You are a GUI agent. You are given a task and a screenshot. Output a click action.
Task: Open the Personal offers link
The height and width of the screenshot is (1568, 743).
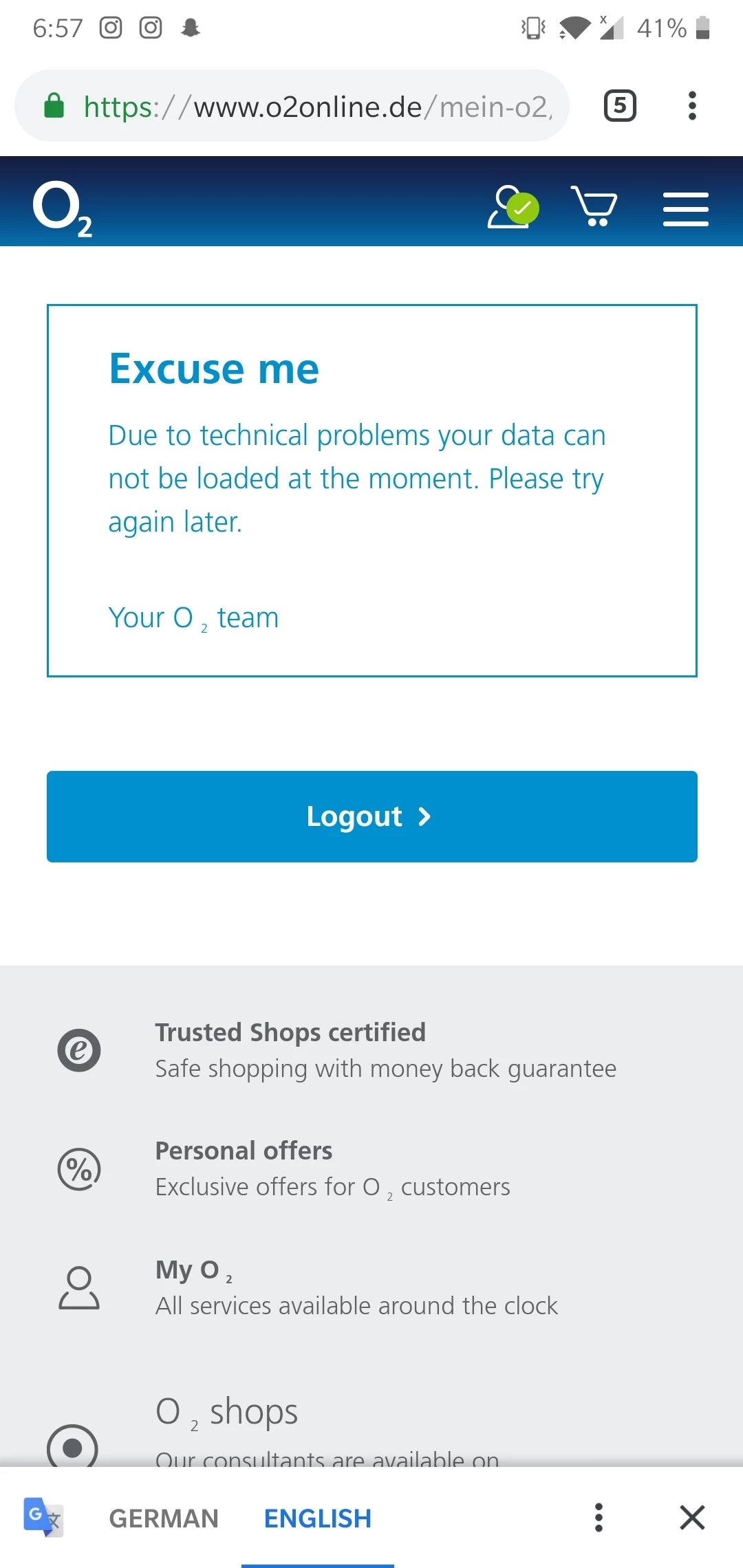[244, 1151]
